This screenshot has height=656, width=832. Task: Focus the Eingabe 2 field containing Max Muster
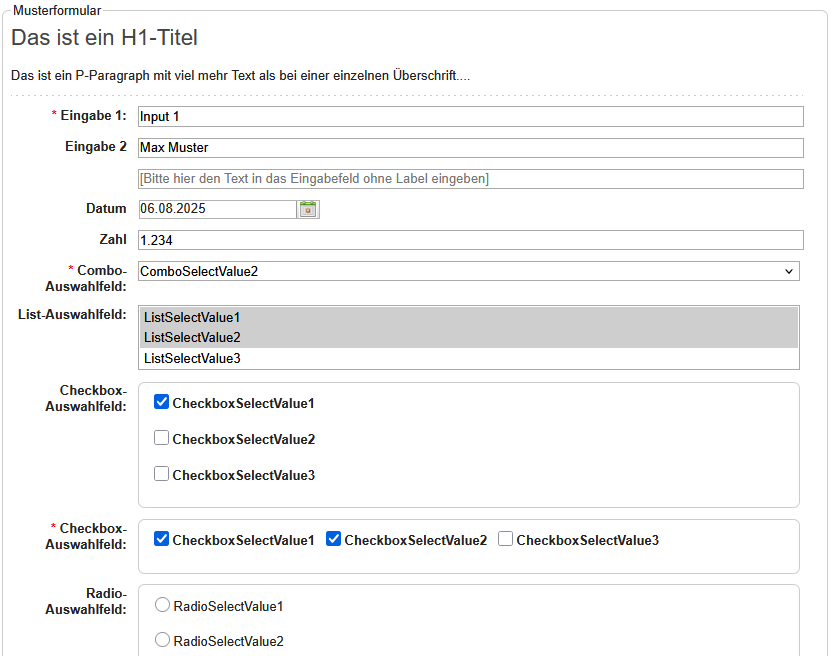tap(470, 148)
